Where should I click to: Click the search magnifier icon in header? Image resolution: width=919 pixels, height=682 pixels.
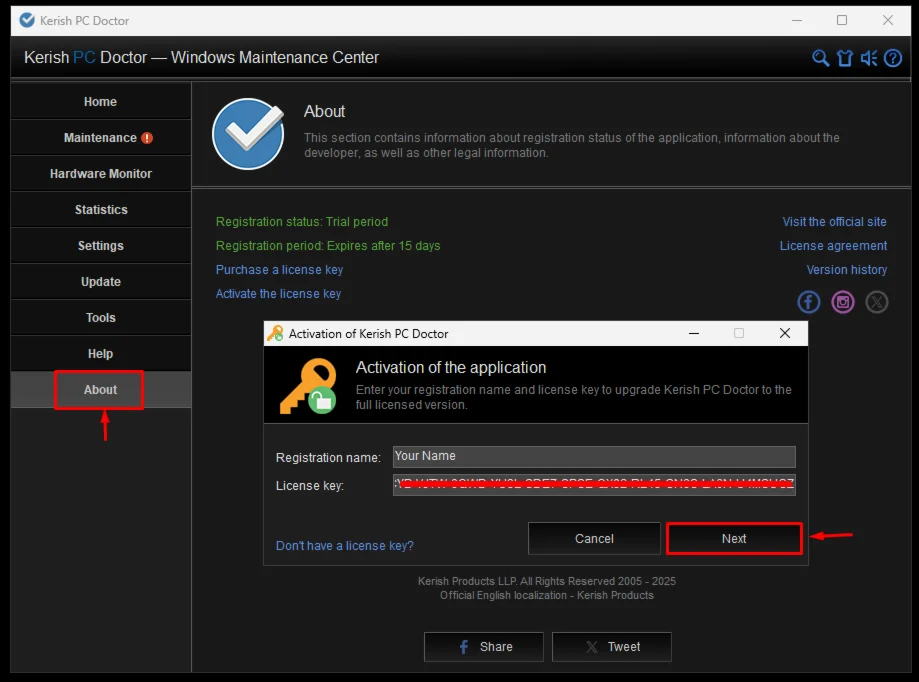pos(820,58)
